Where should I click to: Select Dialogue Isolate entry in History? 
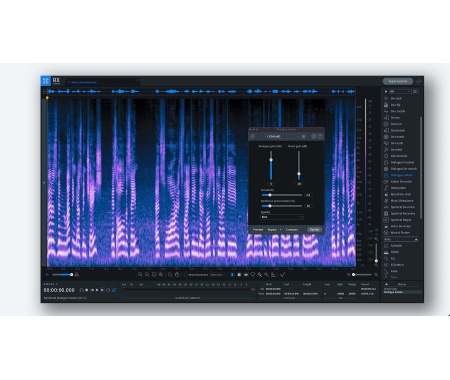[x=403, y=292]
